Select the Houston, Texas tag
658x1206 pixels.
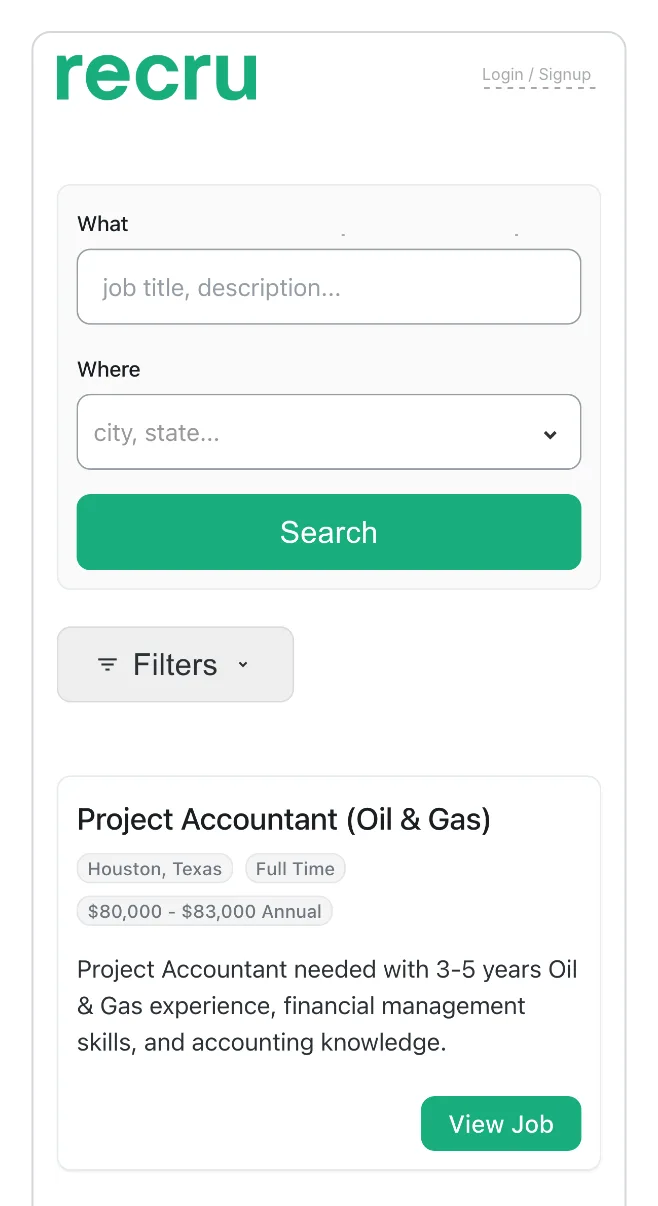click(154, 868)
